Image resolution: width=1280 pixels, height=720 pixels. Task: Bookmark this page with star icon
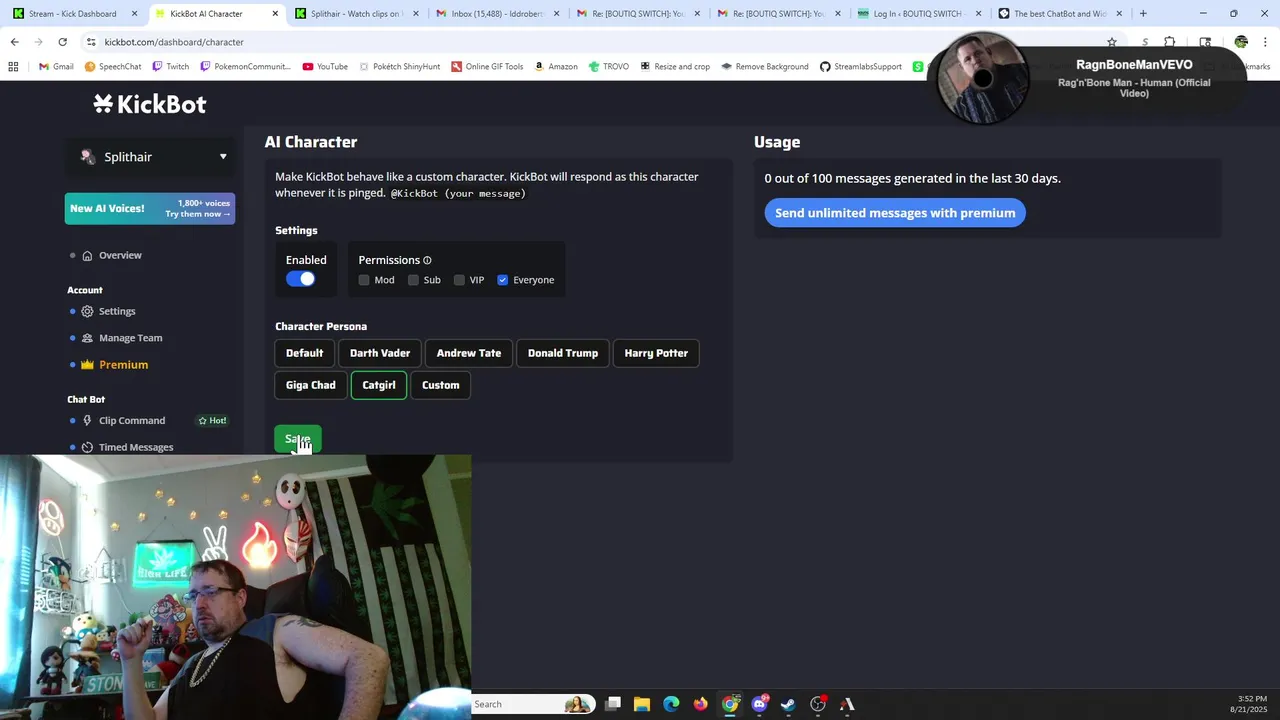pos(1111,42)
